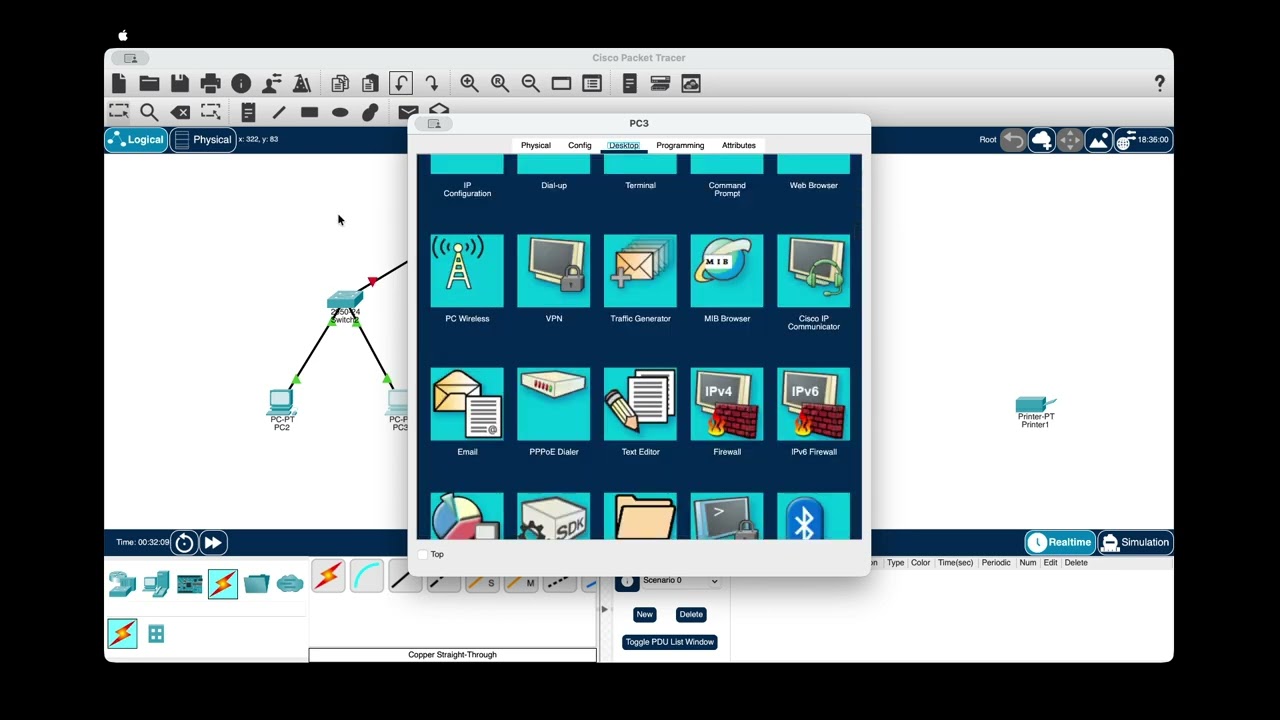Click the new file toolbar icon
1280x720 pixels.
tap(119, 84)
